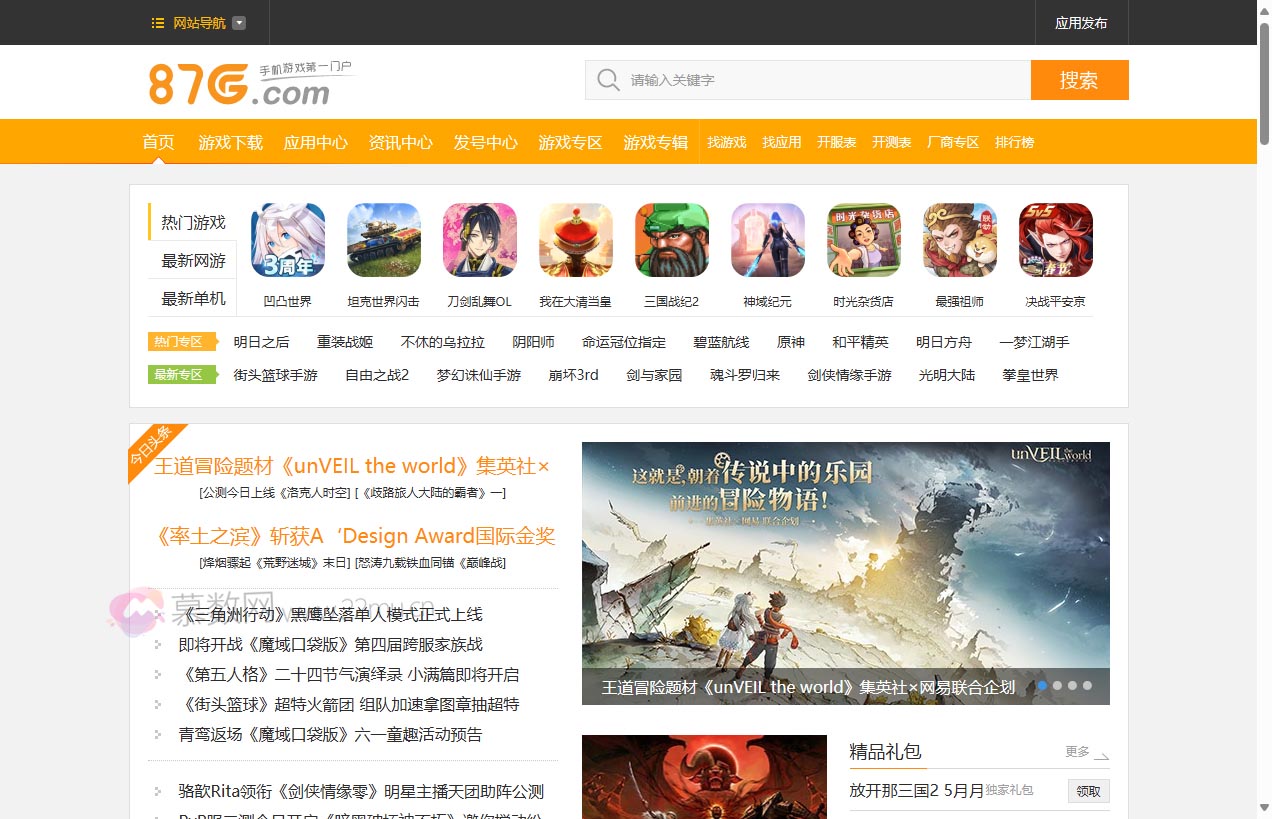Viewport: 1272px width, 819px height.
Task: Click the search keyword input field
Action: [800, 80]
